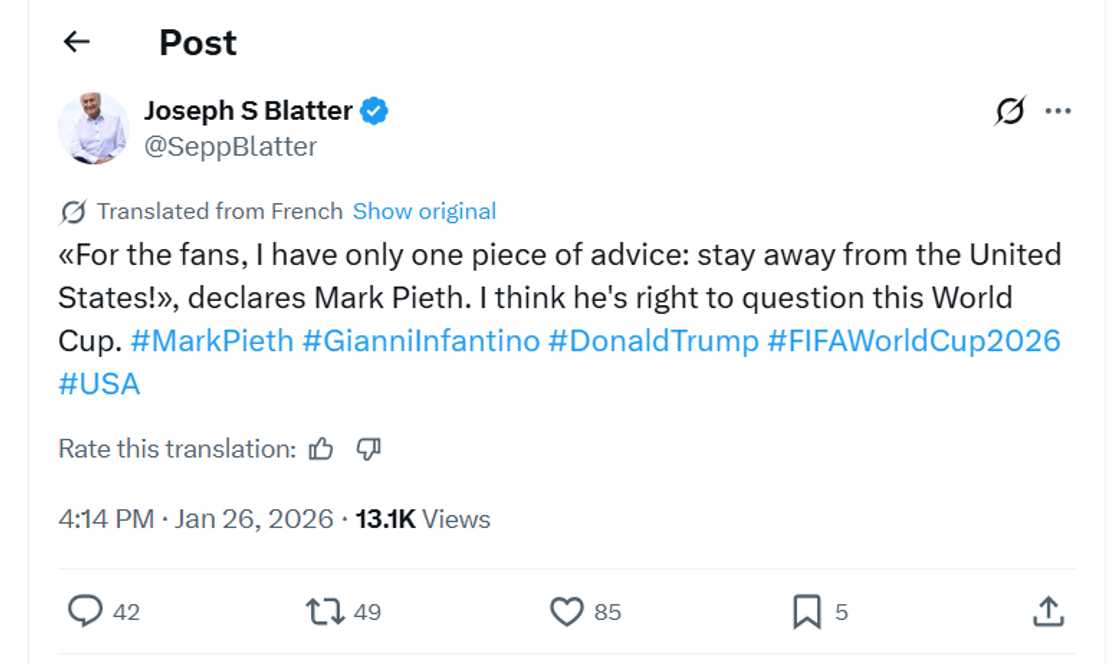Bookmark this post
Image resolution: width=1120 pixels, height=664 pixels.
808,610
